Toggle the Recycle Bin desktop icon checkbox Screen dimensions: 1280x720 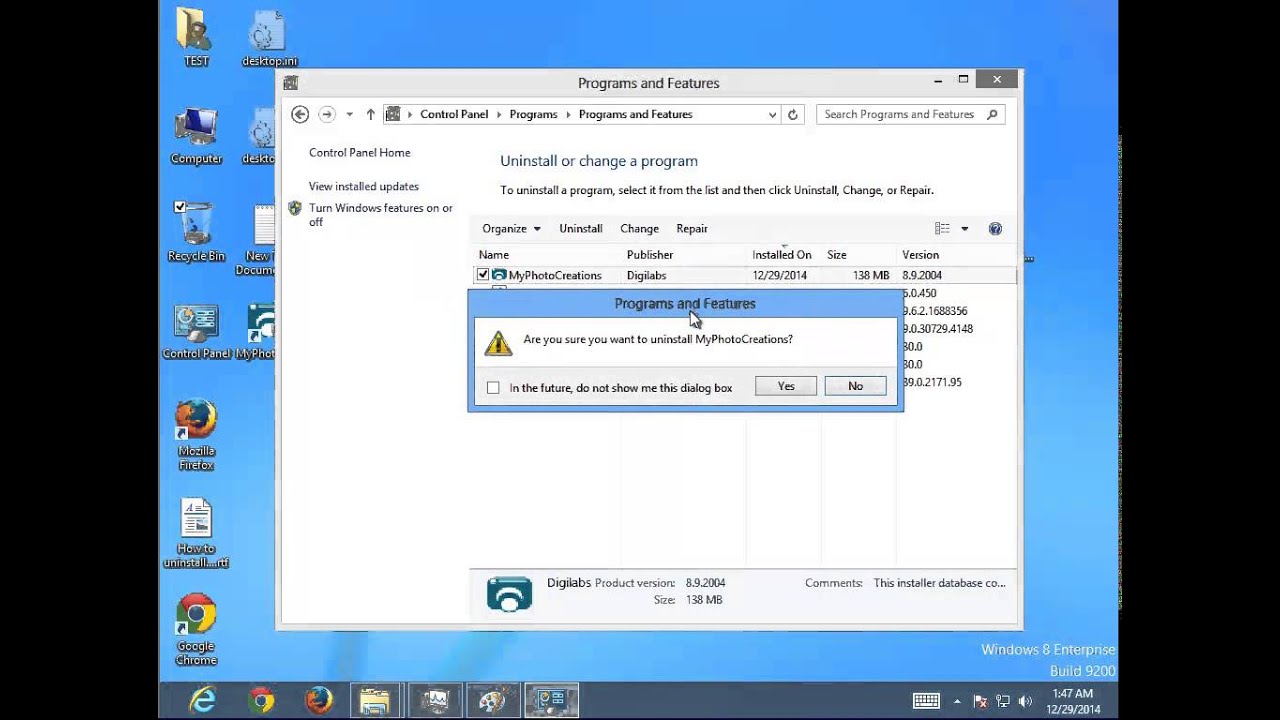click(x=180, y=207)
